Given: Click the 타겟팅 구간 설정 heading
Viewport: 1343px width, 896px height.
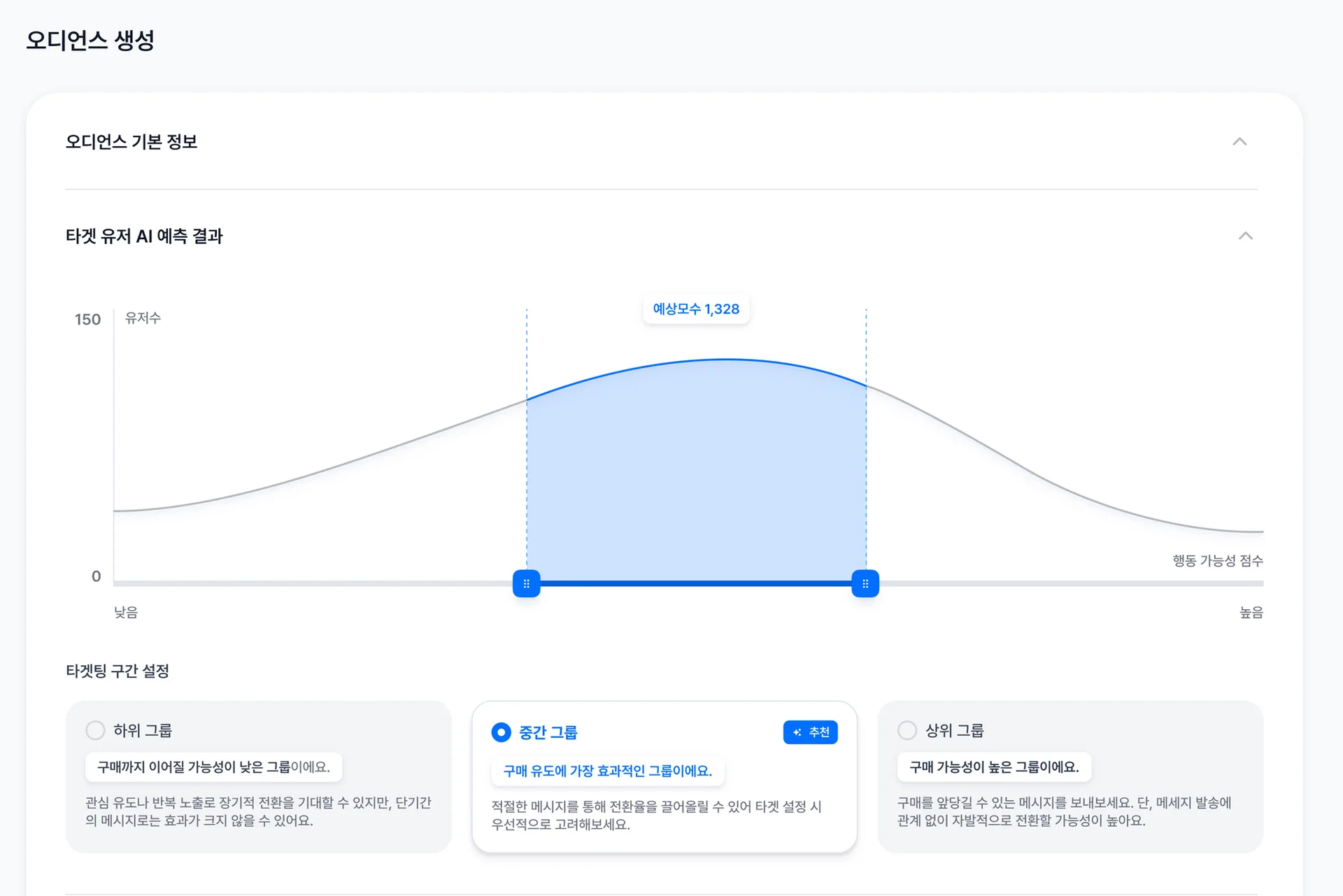Looking at the screenshot, I should 118,671.
